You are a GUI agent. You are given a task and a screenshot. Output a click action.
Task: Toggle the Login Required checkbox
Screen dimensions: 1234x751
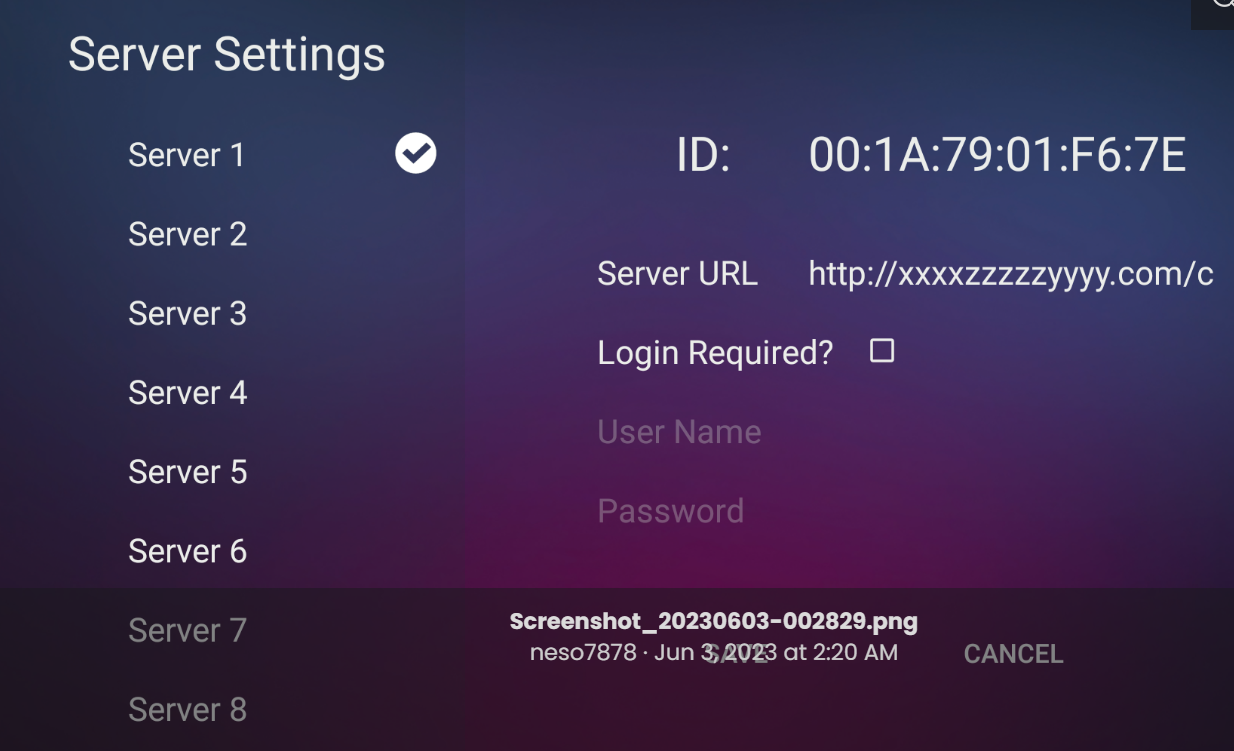(x=881, y=350)
